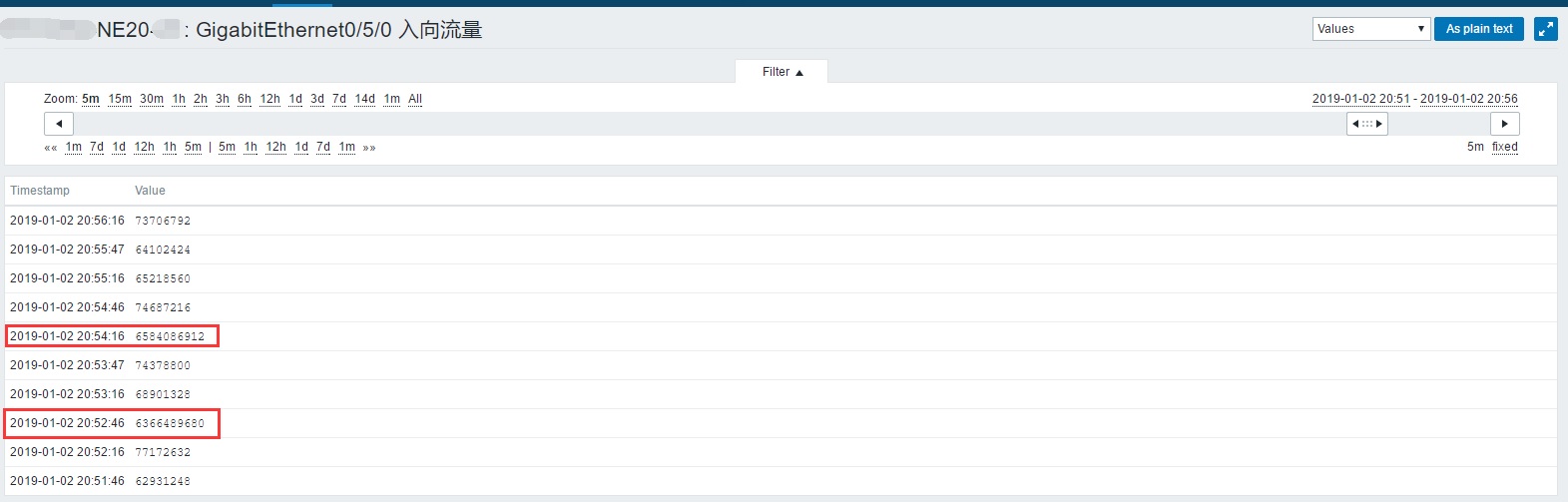The height and width of the screenshot is (502, 1568).
Task: Zoom to the 3d time range
Action: click(x=317, y=99)
